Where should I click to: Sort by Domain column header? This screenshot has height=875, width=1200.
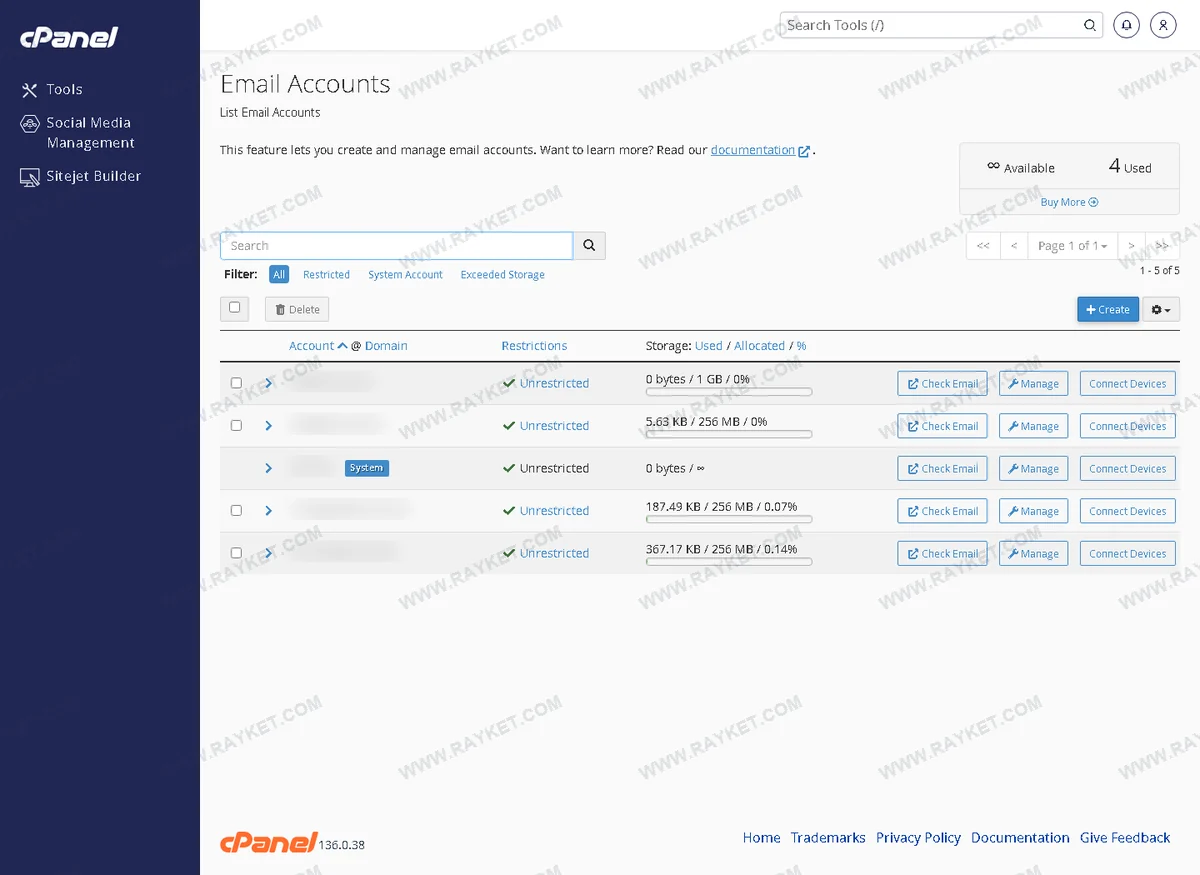coord(386,346)
